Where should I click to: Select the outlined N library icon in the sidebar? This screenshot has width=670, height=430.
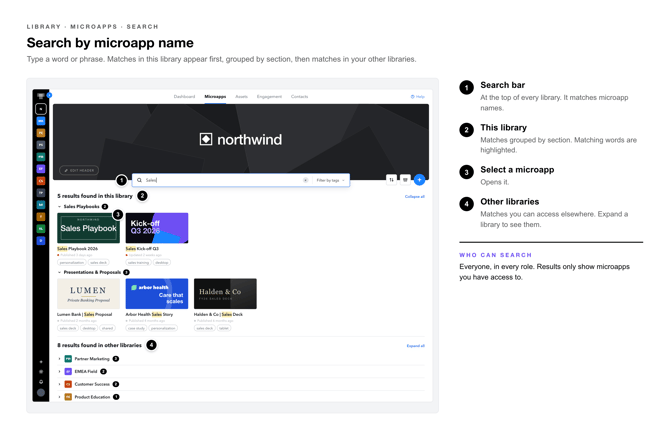click(41, 109)
